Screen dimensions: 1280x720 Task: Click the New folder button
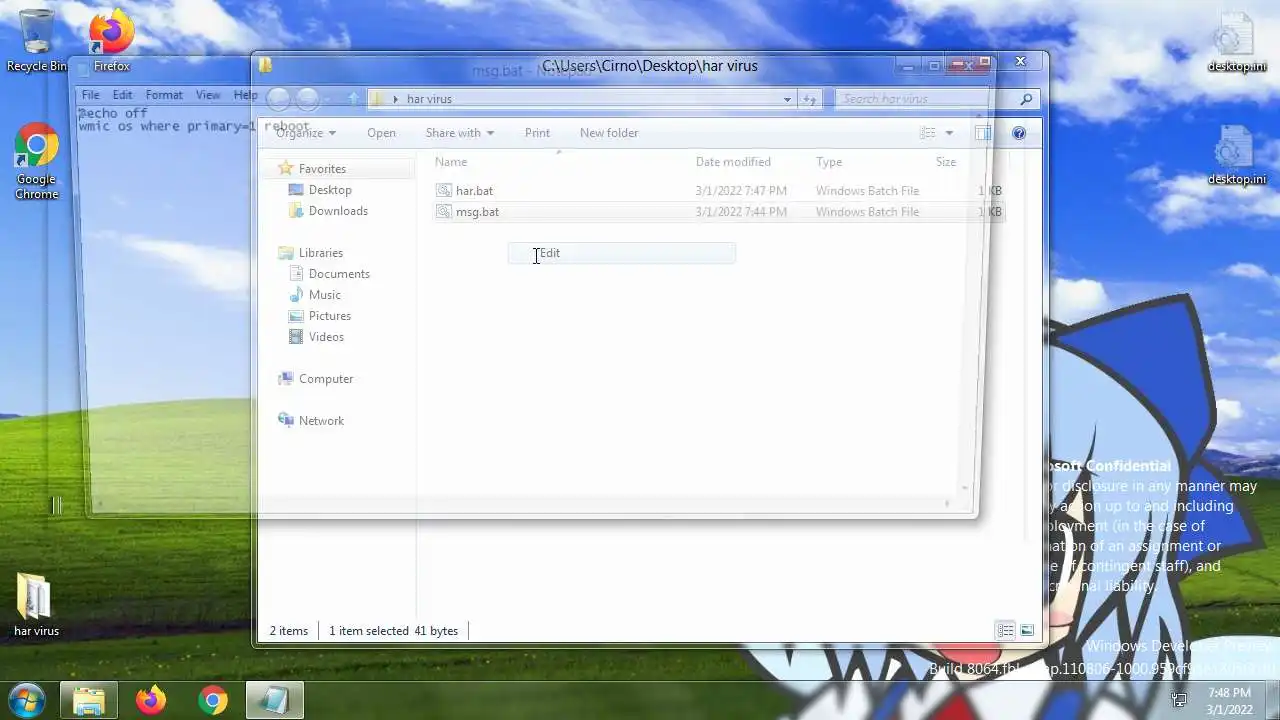(x=609, y=133)
